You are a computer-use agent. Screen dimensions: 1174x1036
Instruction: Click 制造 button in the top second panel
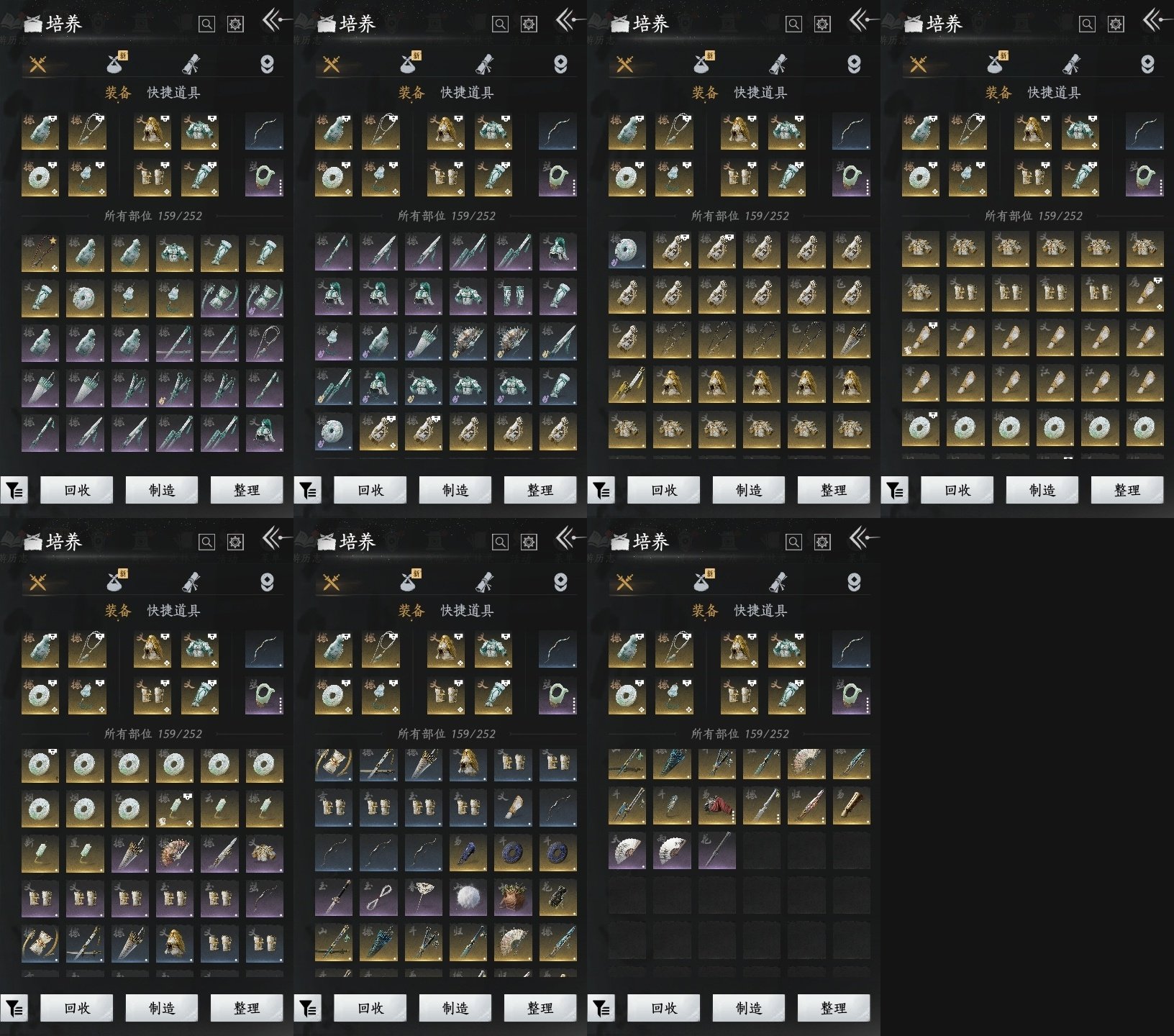[455, 490]
